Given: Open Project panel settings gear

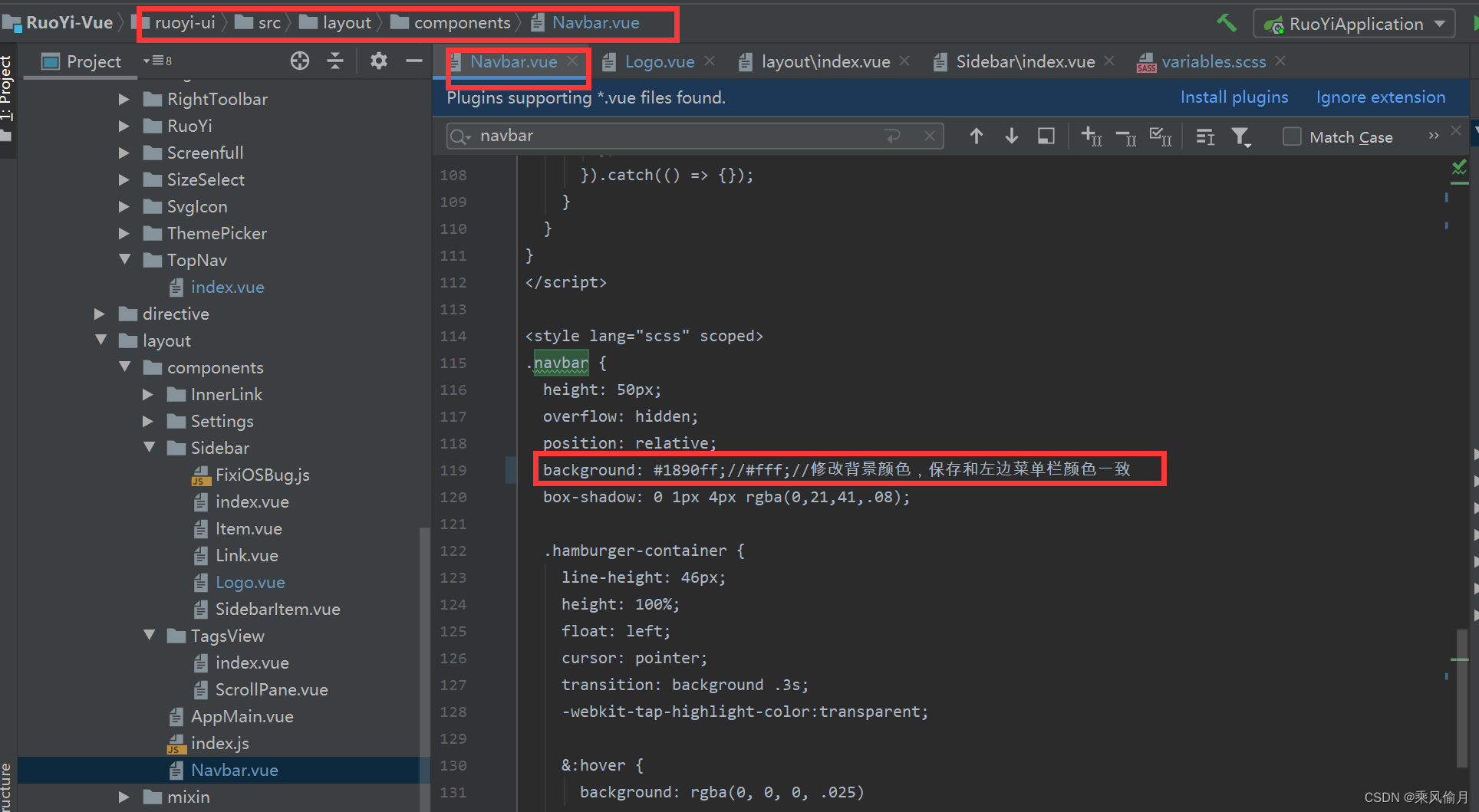Looking at the screenshot, I should (x=379, y=61).
